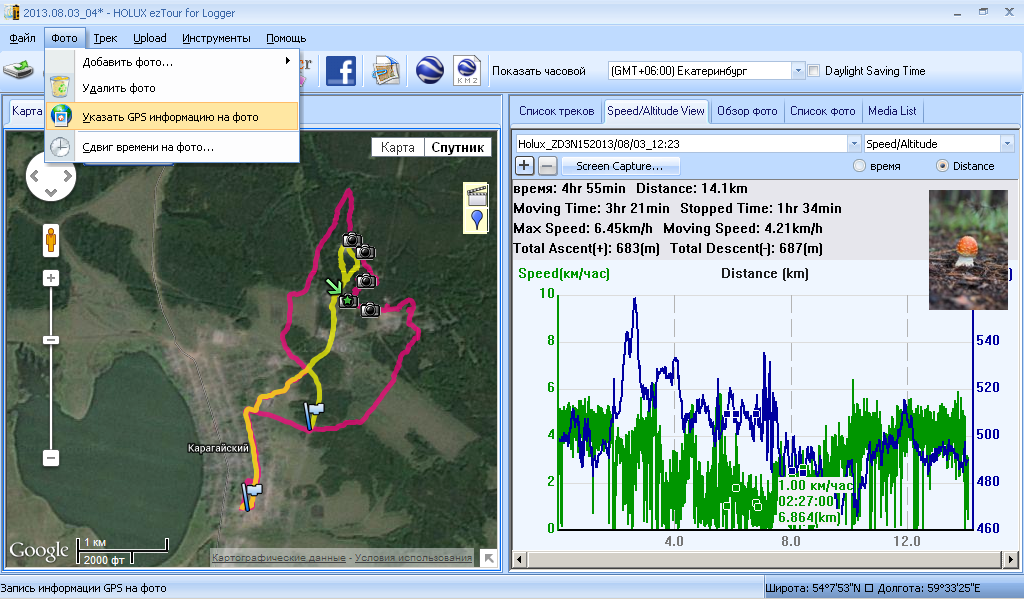Switch map to Карта view
This screenshot has height=600, width=1024.
(398, 147)
